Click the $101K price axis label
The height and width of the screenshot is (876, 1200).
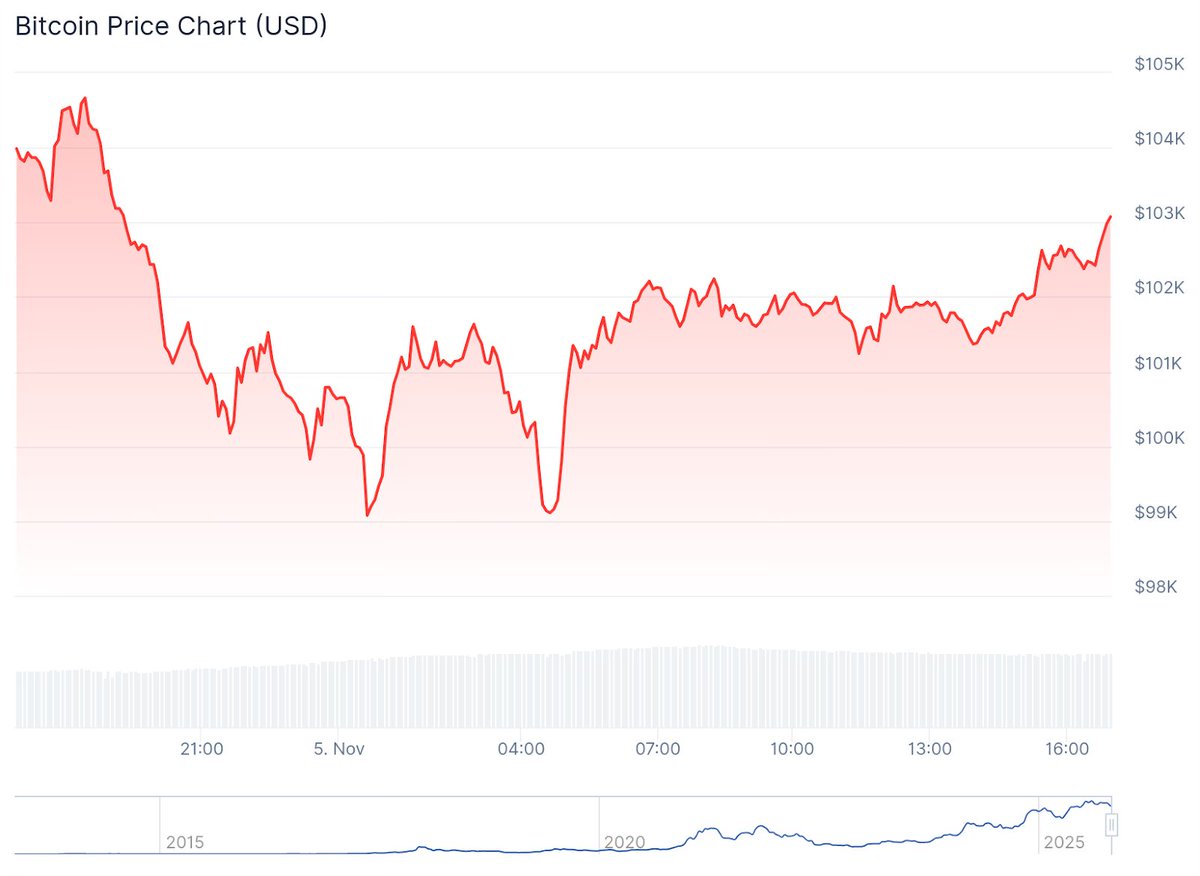[x=1158, y=362]
